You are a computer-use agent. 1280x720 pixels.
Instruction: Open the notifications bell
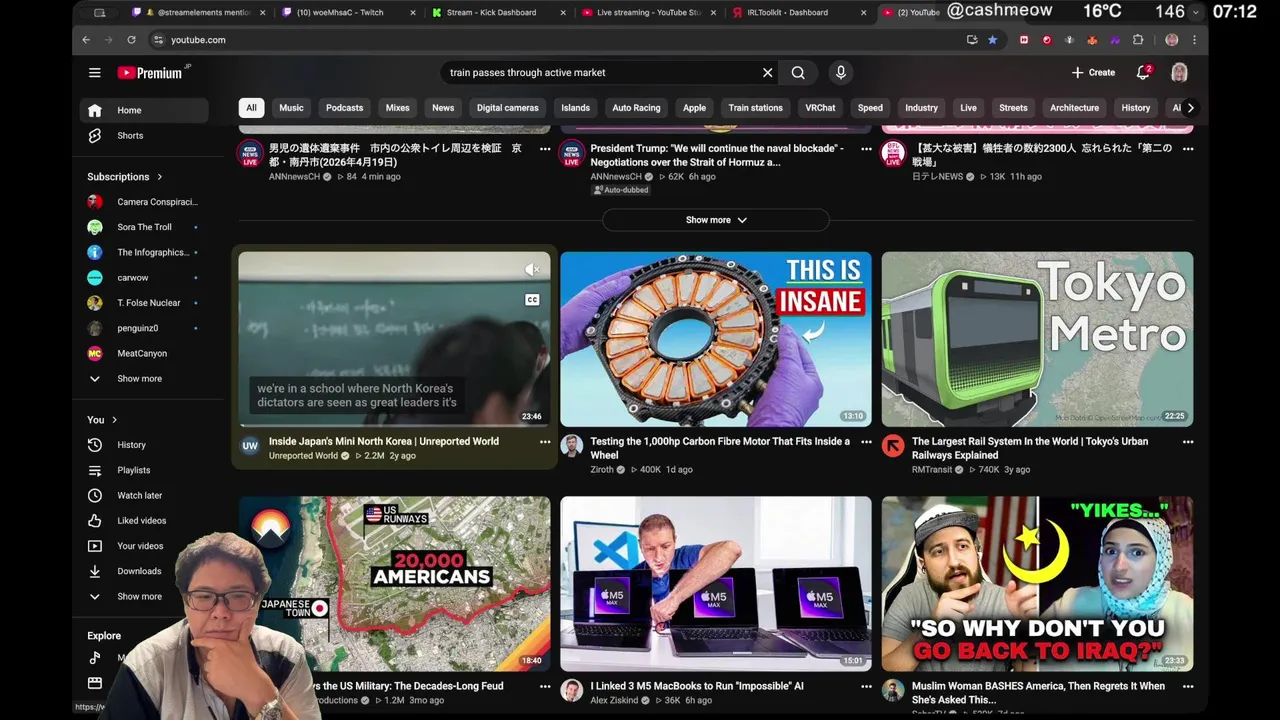coord(1143,72)
